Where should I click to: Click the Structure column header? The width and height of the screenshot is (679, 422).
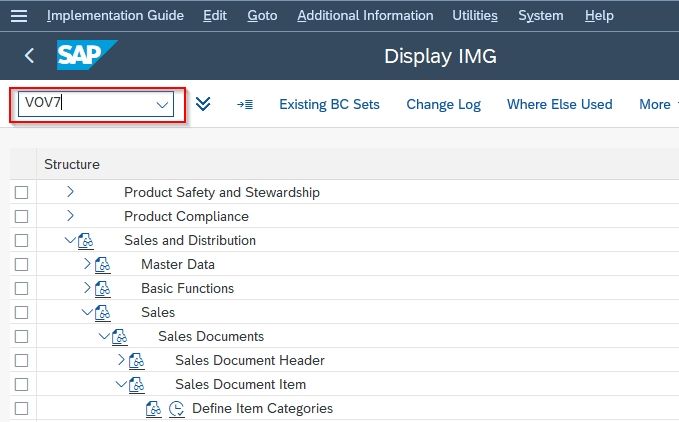72,164
